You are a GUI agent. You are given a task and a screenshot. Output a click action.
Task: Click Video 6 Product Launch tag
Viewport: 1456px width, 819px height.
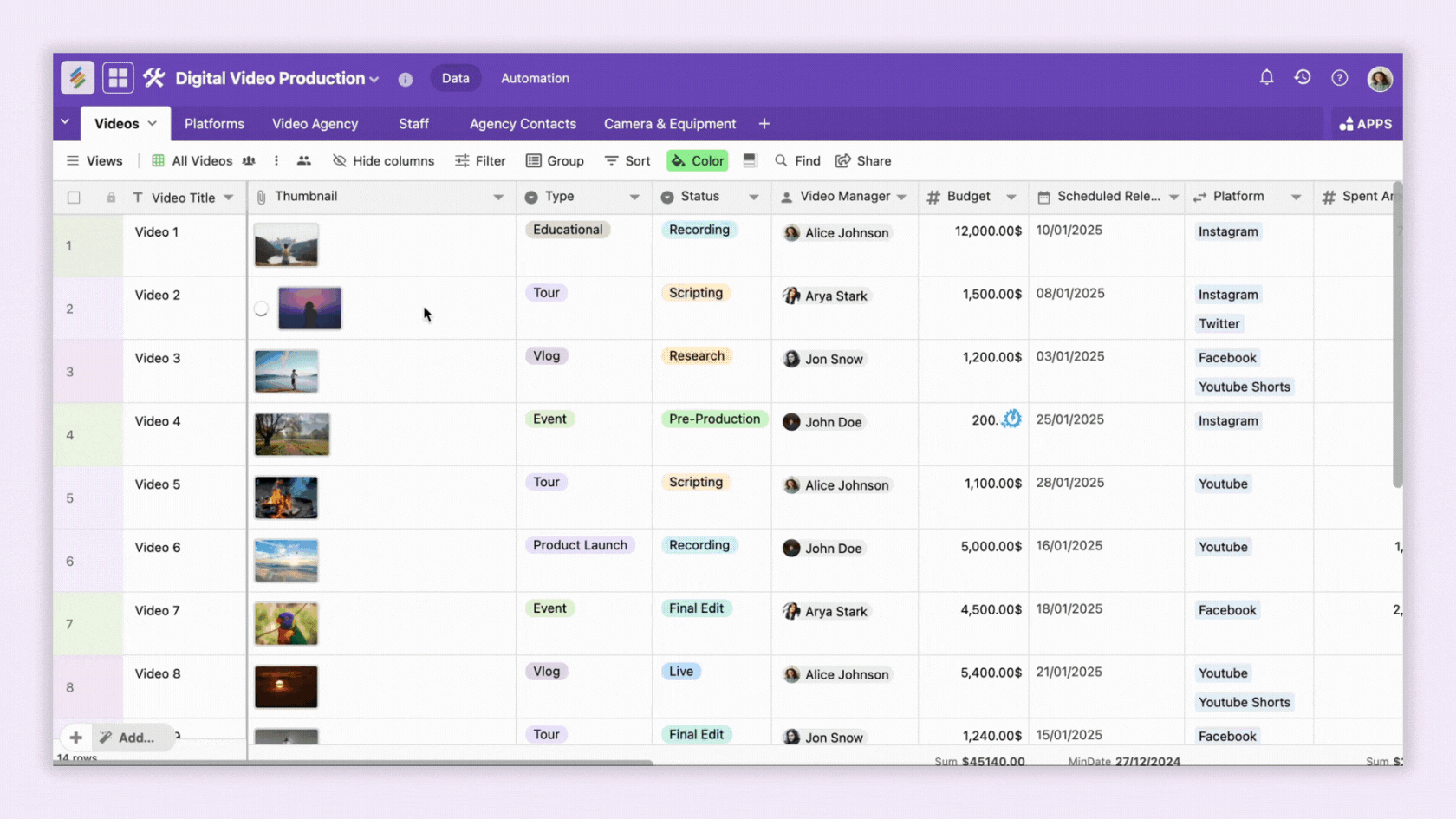580,545
